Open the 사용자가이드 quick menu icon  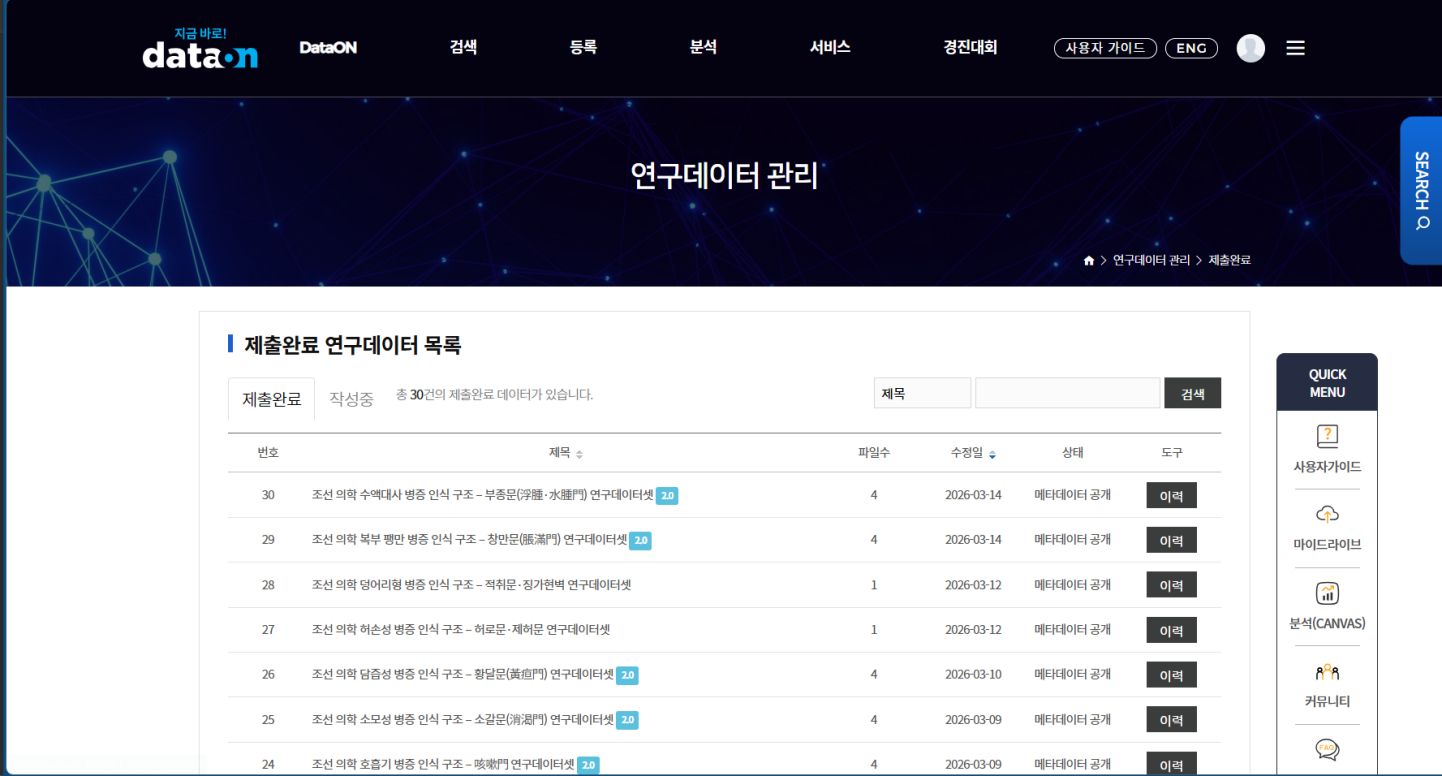[x=1326, y=435]
